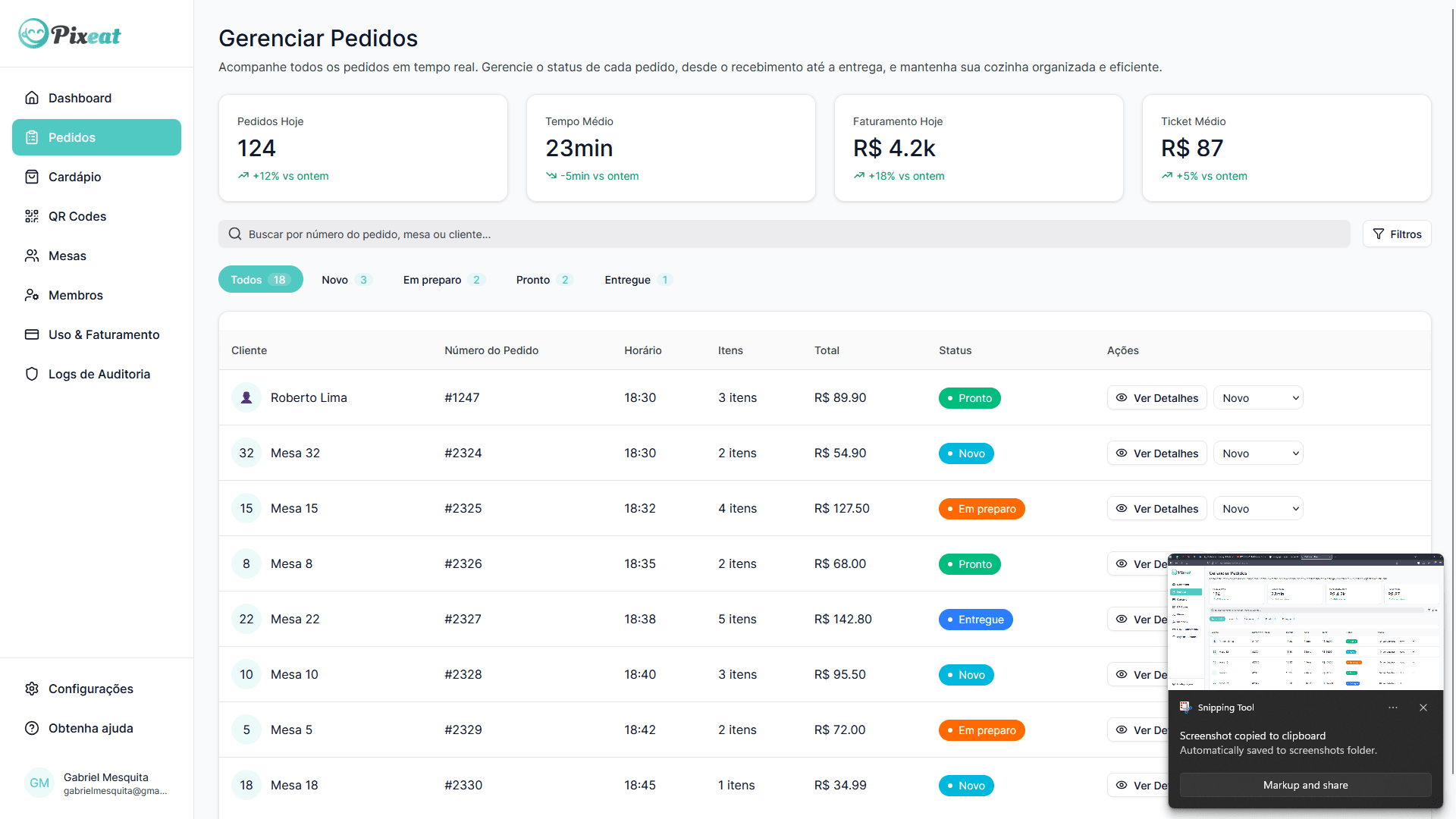Click the Cardápio bag icon
The image size is (1456, 819).
coord(32,177)
